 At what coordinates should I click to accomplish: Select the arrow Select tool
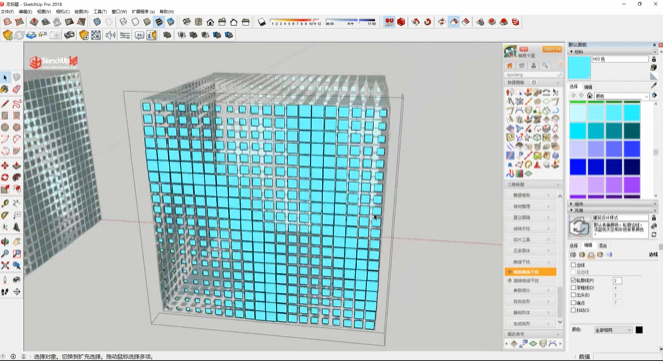point(5,77)
